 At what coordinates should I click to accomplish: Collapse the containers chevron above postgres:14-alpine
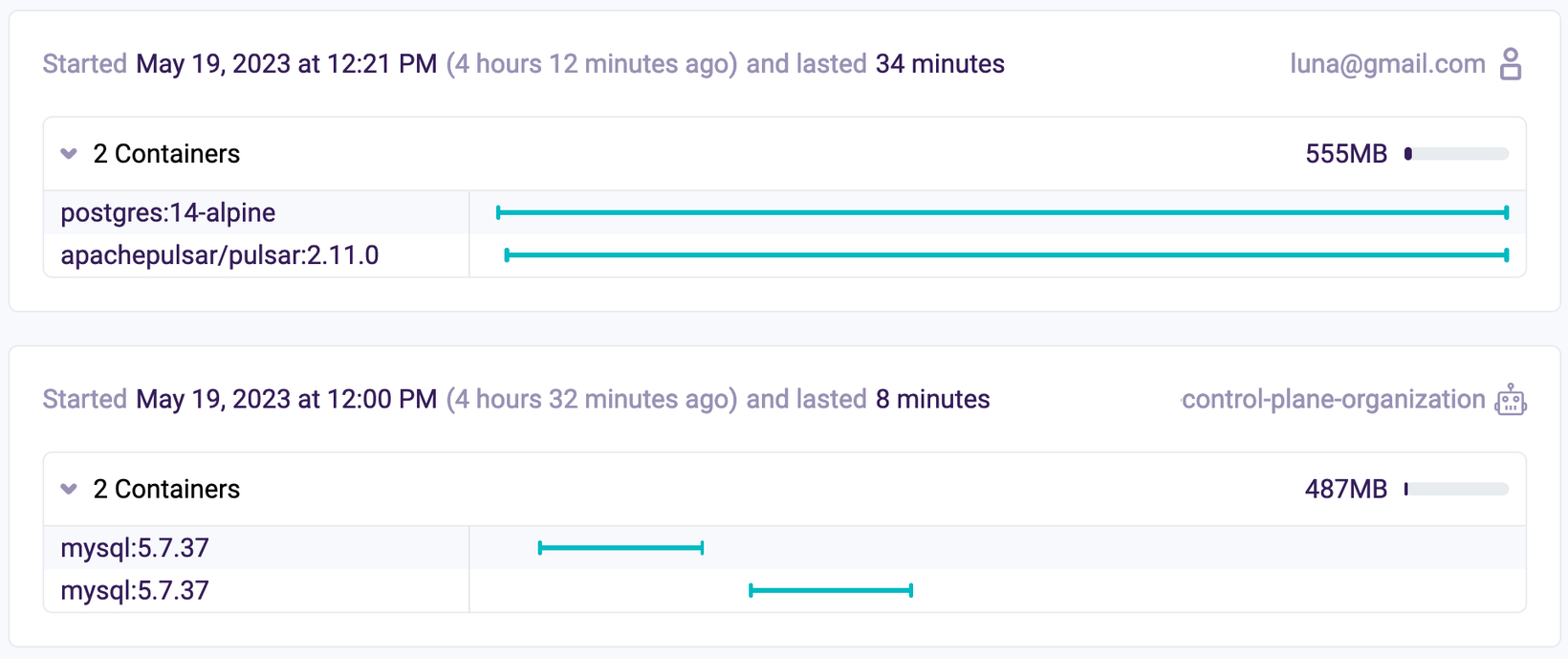click(x=69, y=154)
